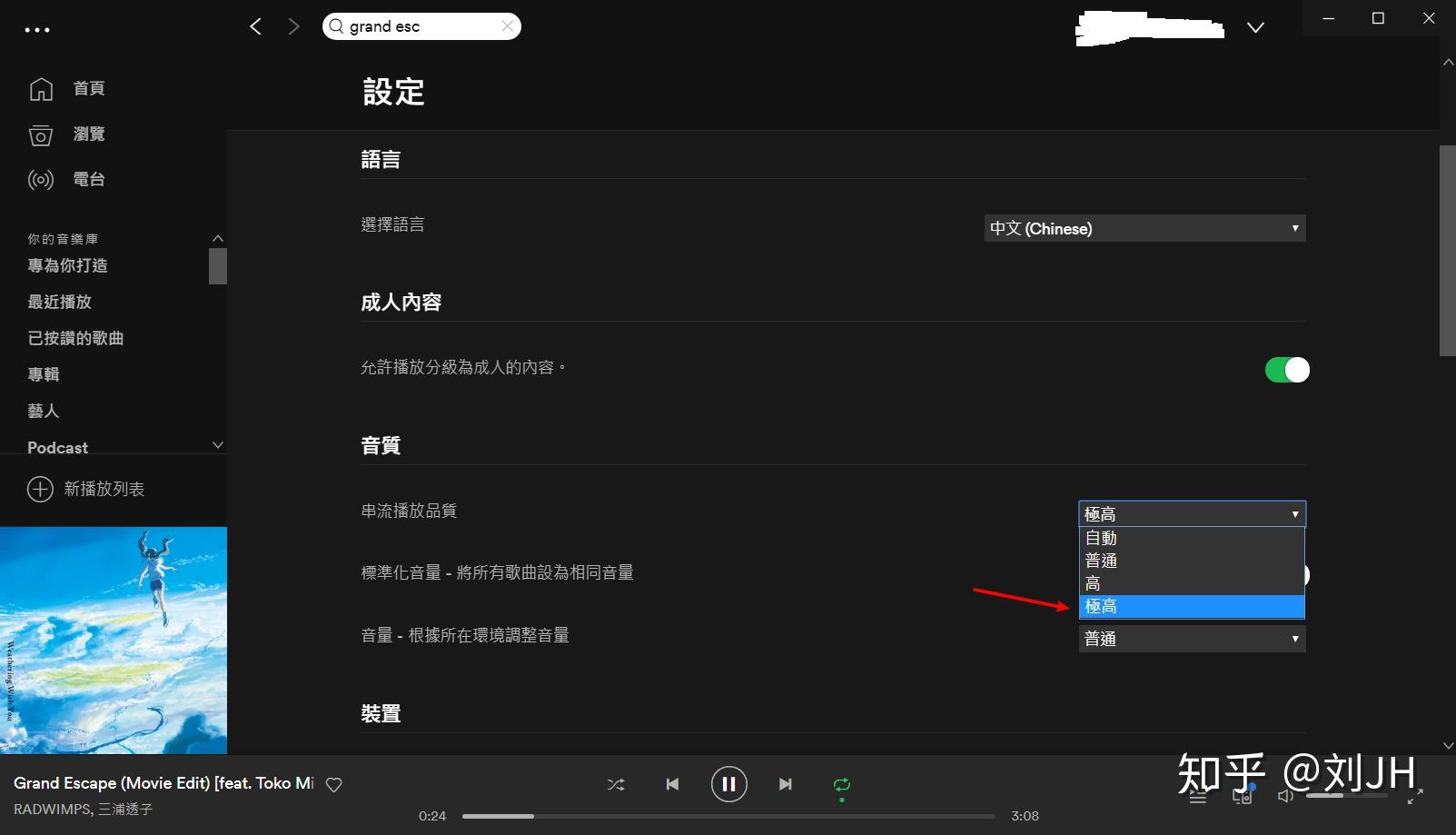Collapse the Podcast sidebar section

[217, 445]
